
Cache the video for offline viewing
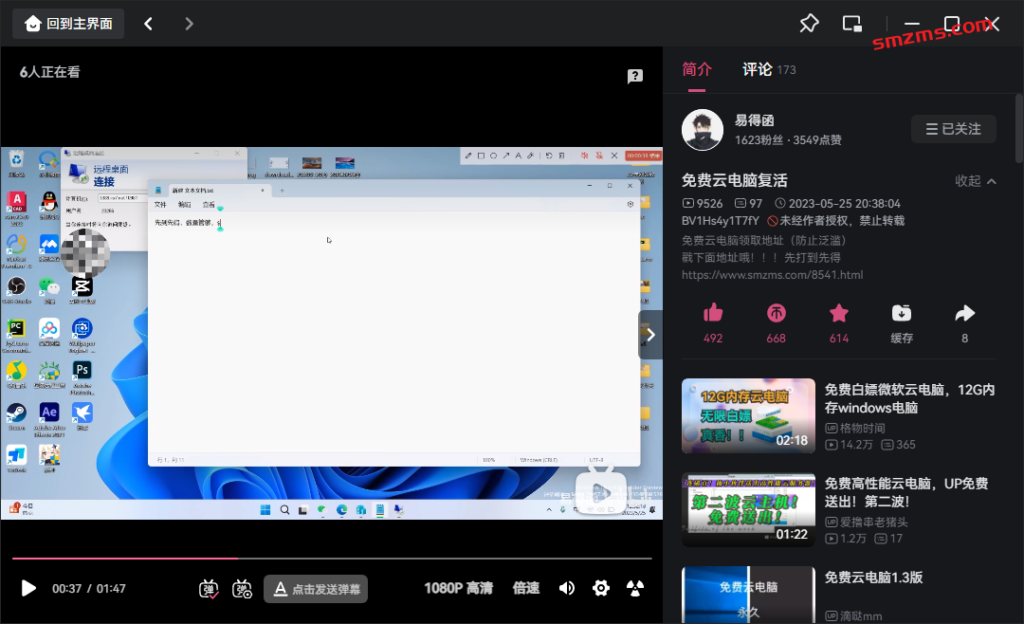pos(901,313)
